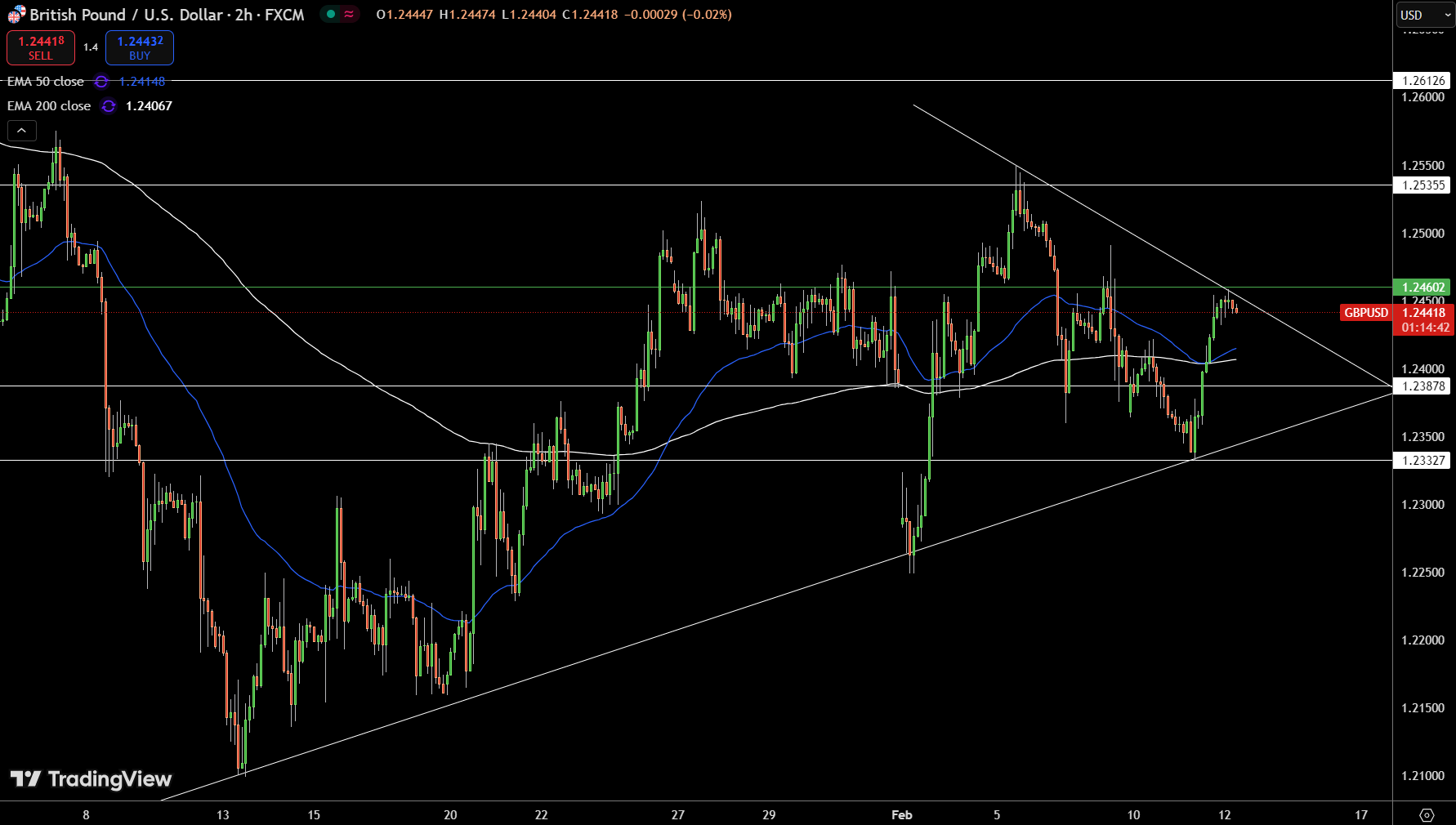Image resolution: width=1456 pixels, height=825 pixels.
Task: Click the EMA 50 indicator loading icon
Action: coord(101,82)
